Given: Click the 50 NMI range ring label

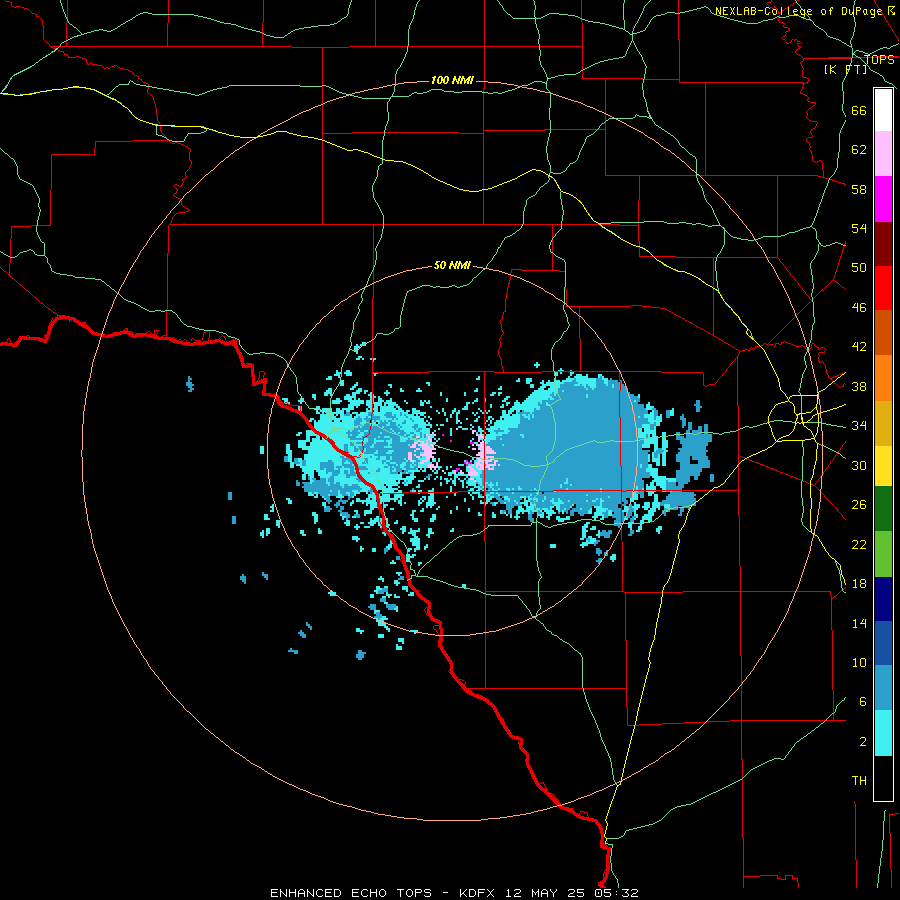Looking at the screenshot, I should point(452,265).
